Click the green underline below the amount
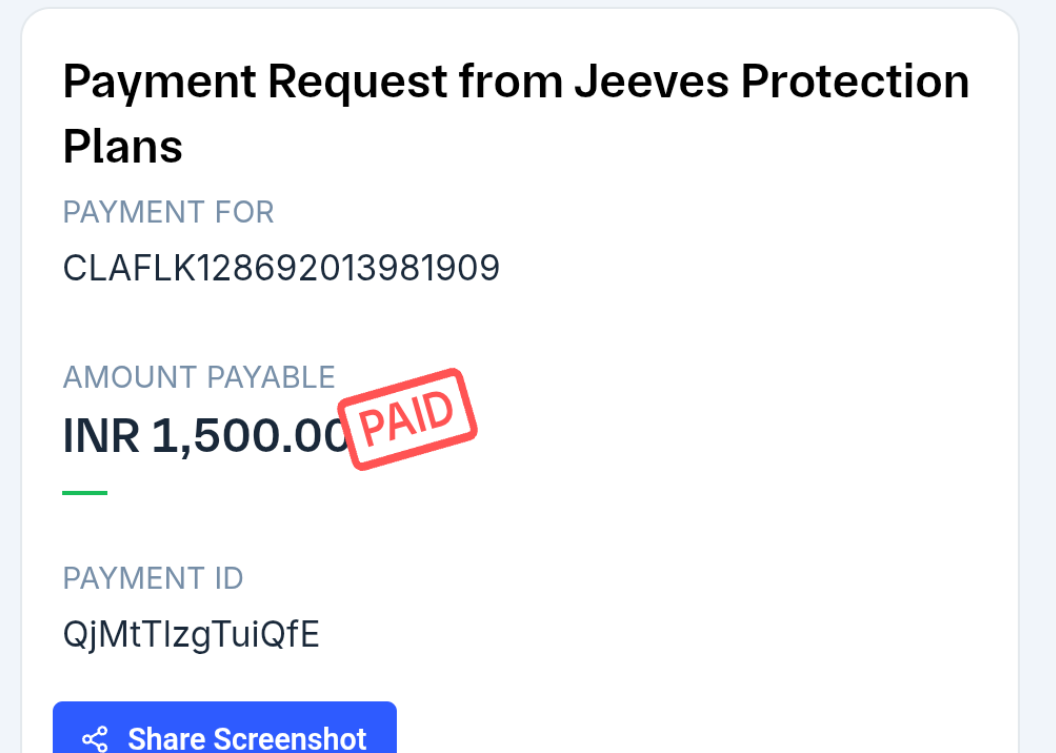This screenshot has width=1056, height=753. coord(85,493)
